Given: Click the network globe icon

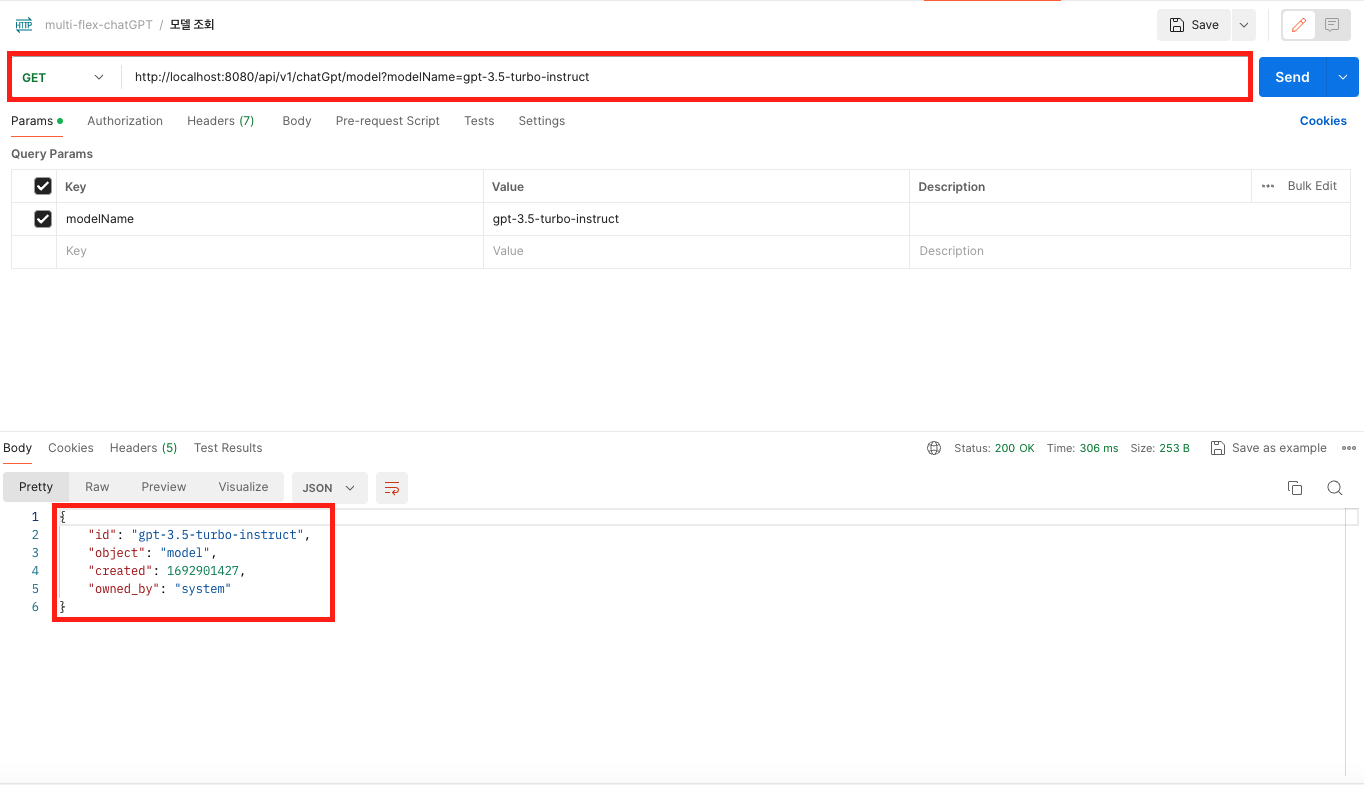Looking at the screenshot, I should click(934, 448).
